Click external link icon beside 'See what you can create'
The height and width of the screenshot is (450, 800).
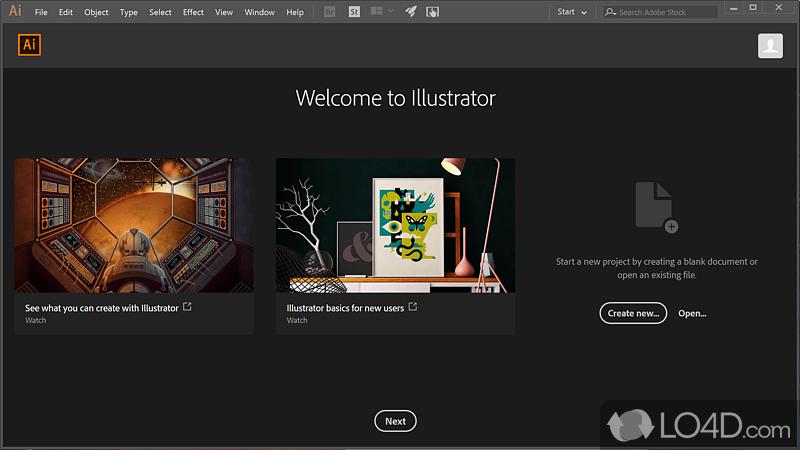(187, 307)
